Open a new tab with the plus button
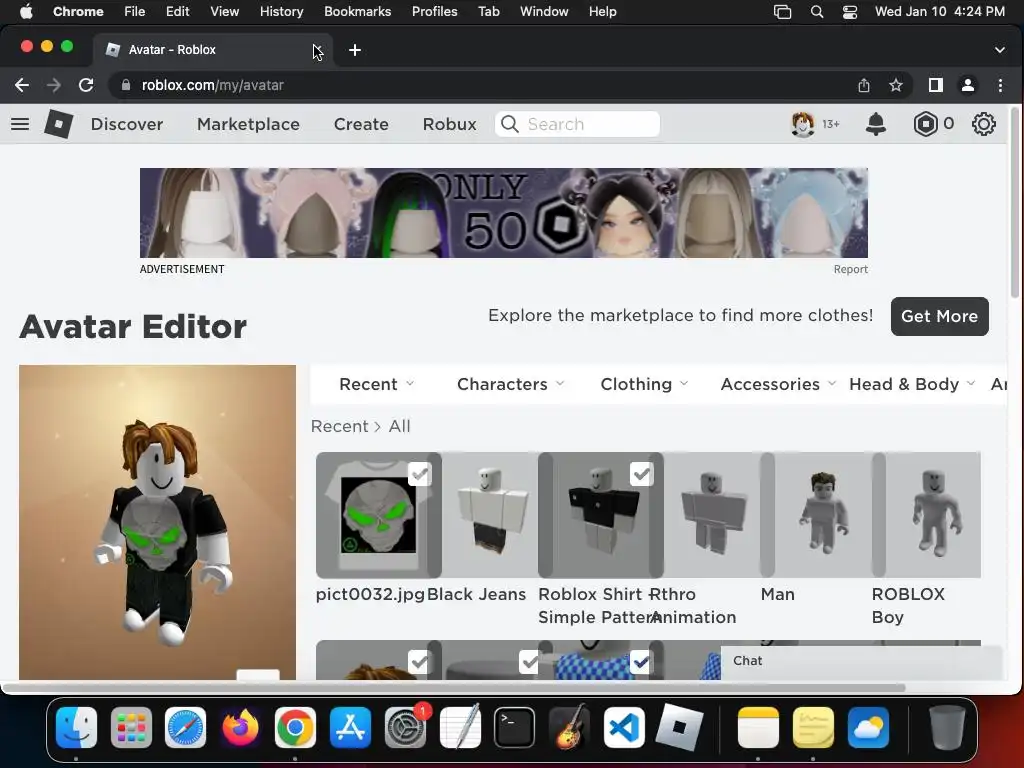This screenshot has height=768, width=1024. (355, 50)
